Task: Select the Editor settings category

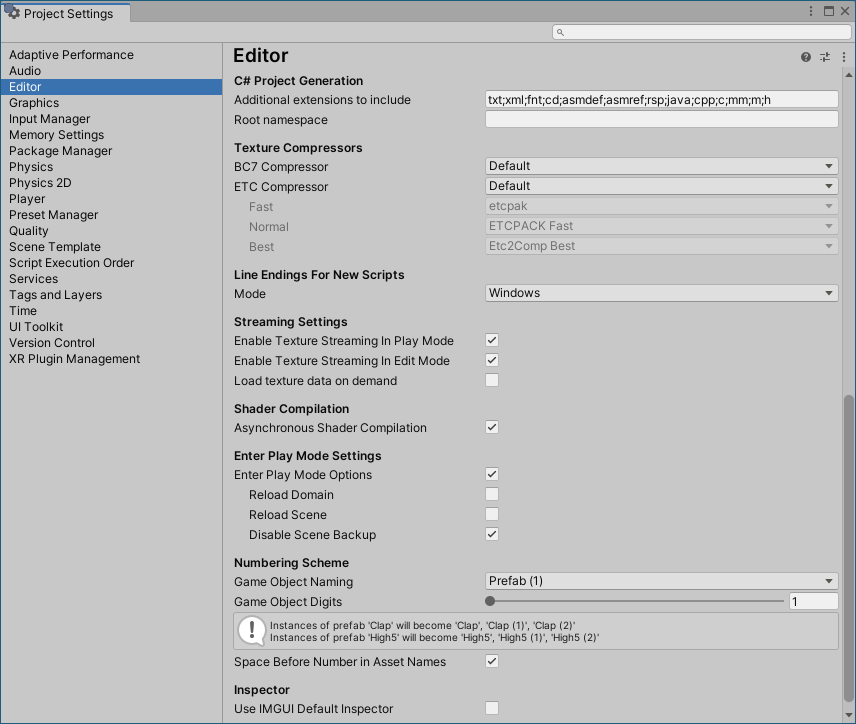Action: (111, 87)
